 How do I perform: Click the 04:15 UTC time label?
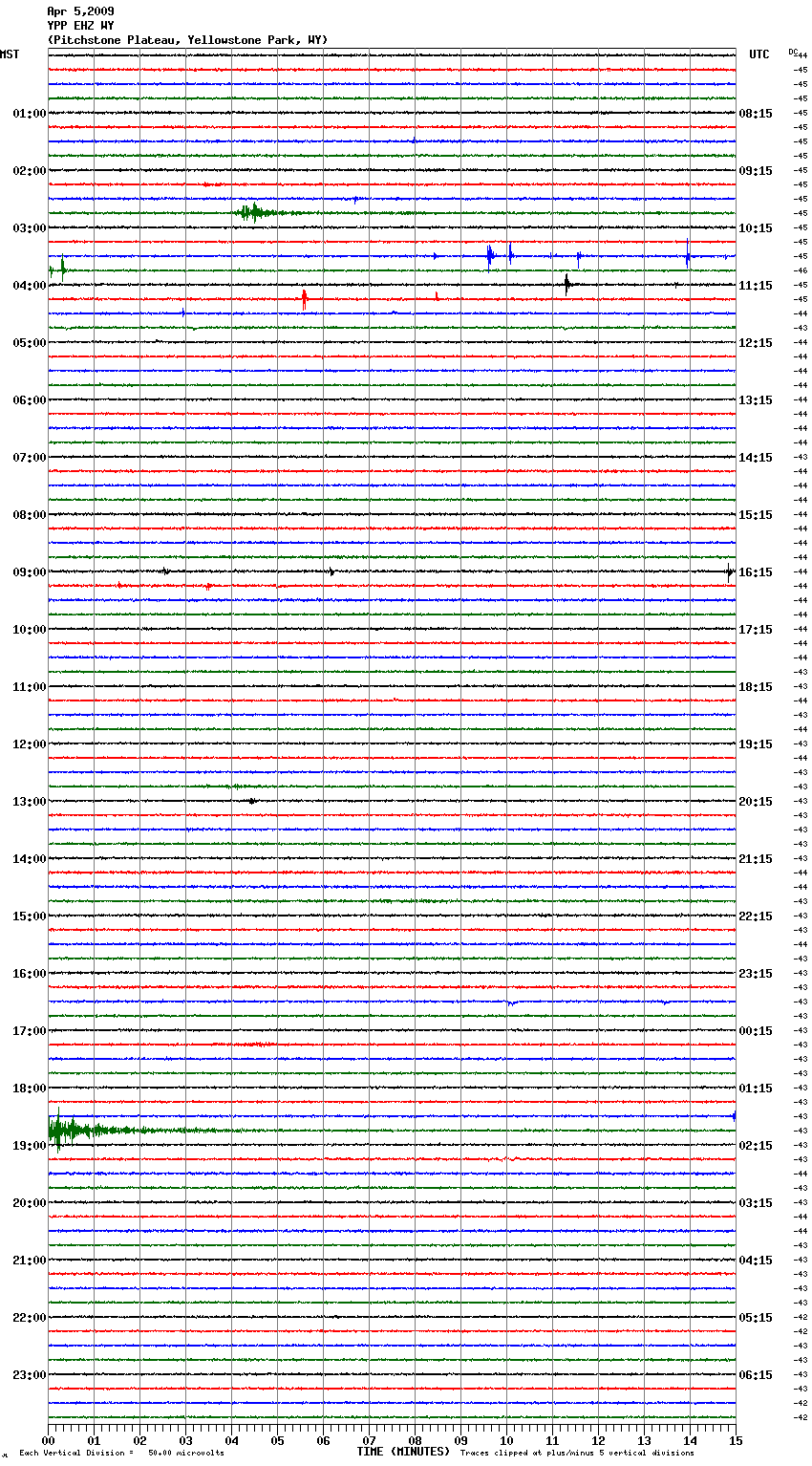point(756,1261)
